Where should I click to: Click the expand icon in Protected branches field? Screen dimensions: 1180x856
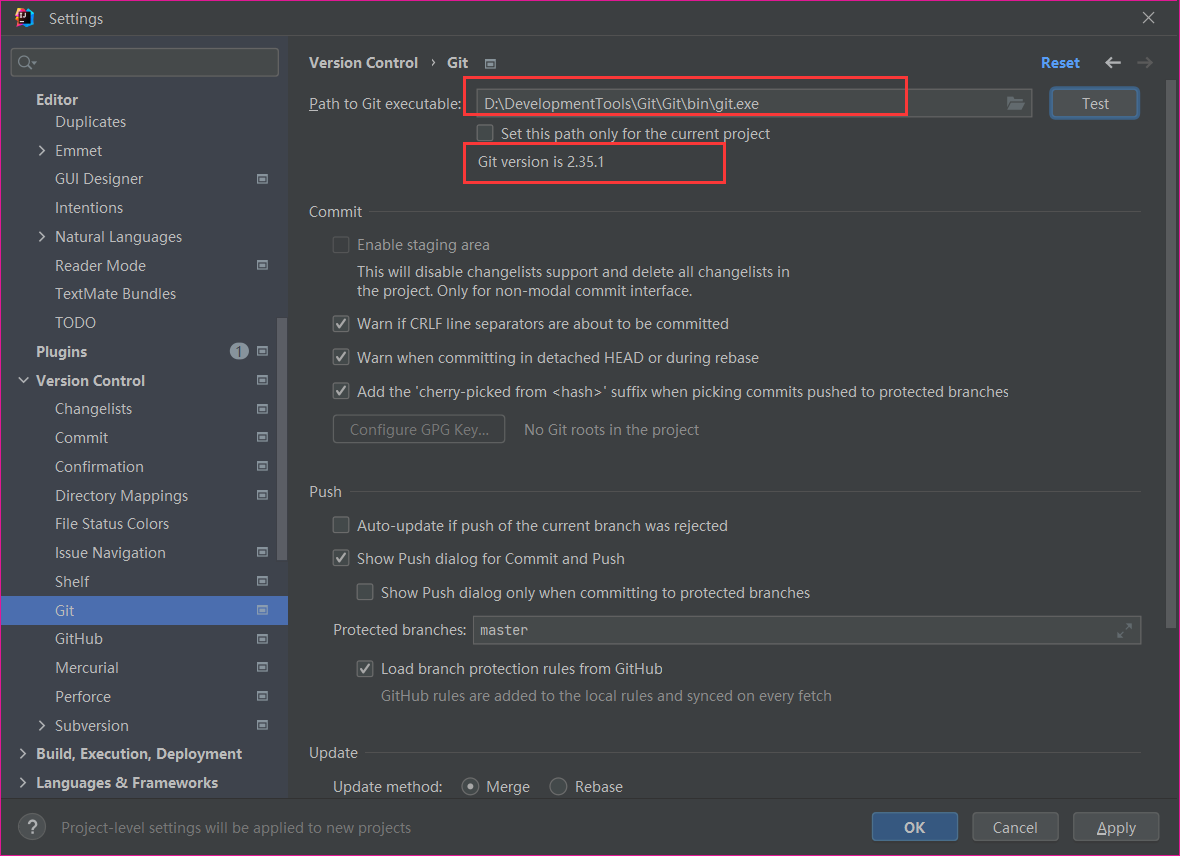pos(1124,630)
